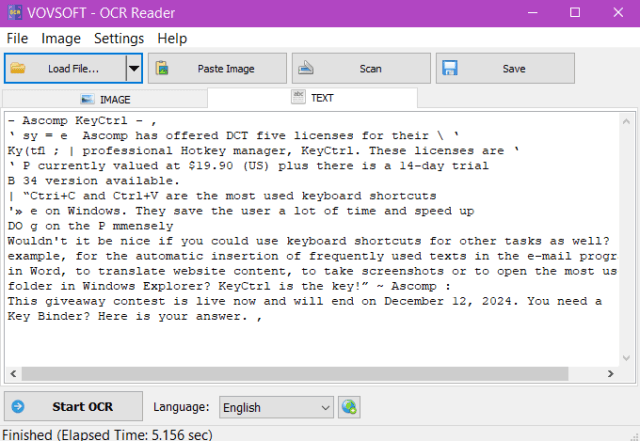Click the clipboard Paste Image icon
This screenshot has height=441, width=640.
[x=162, y=68]
